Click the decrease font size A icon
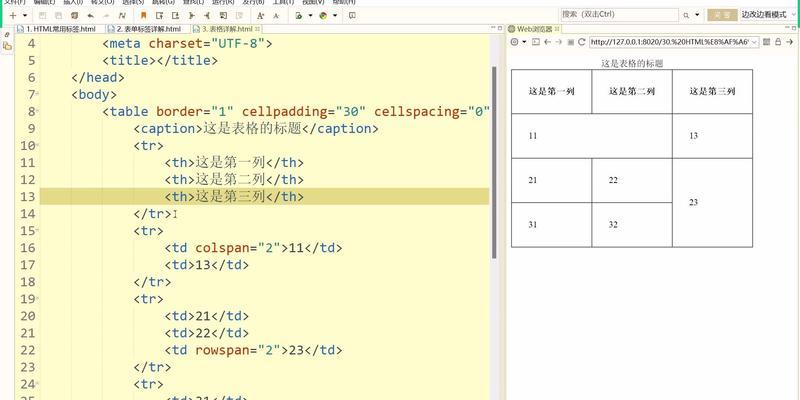Image resolution: width=800 pixels, height=400 pixels. pyautogui.click(x=276, y=16)
